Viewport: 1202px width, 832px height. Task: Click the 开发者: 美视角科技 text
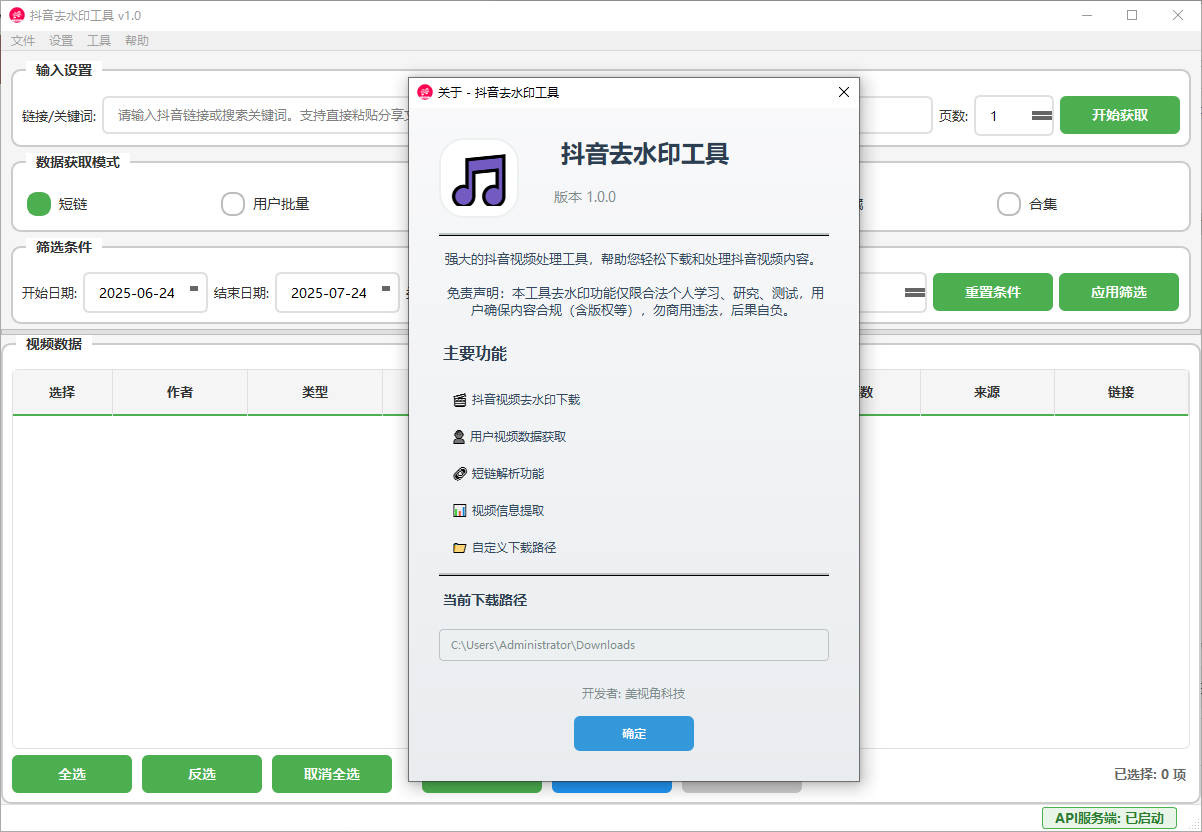tap(634, 694)
